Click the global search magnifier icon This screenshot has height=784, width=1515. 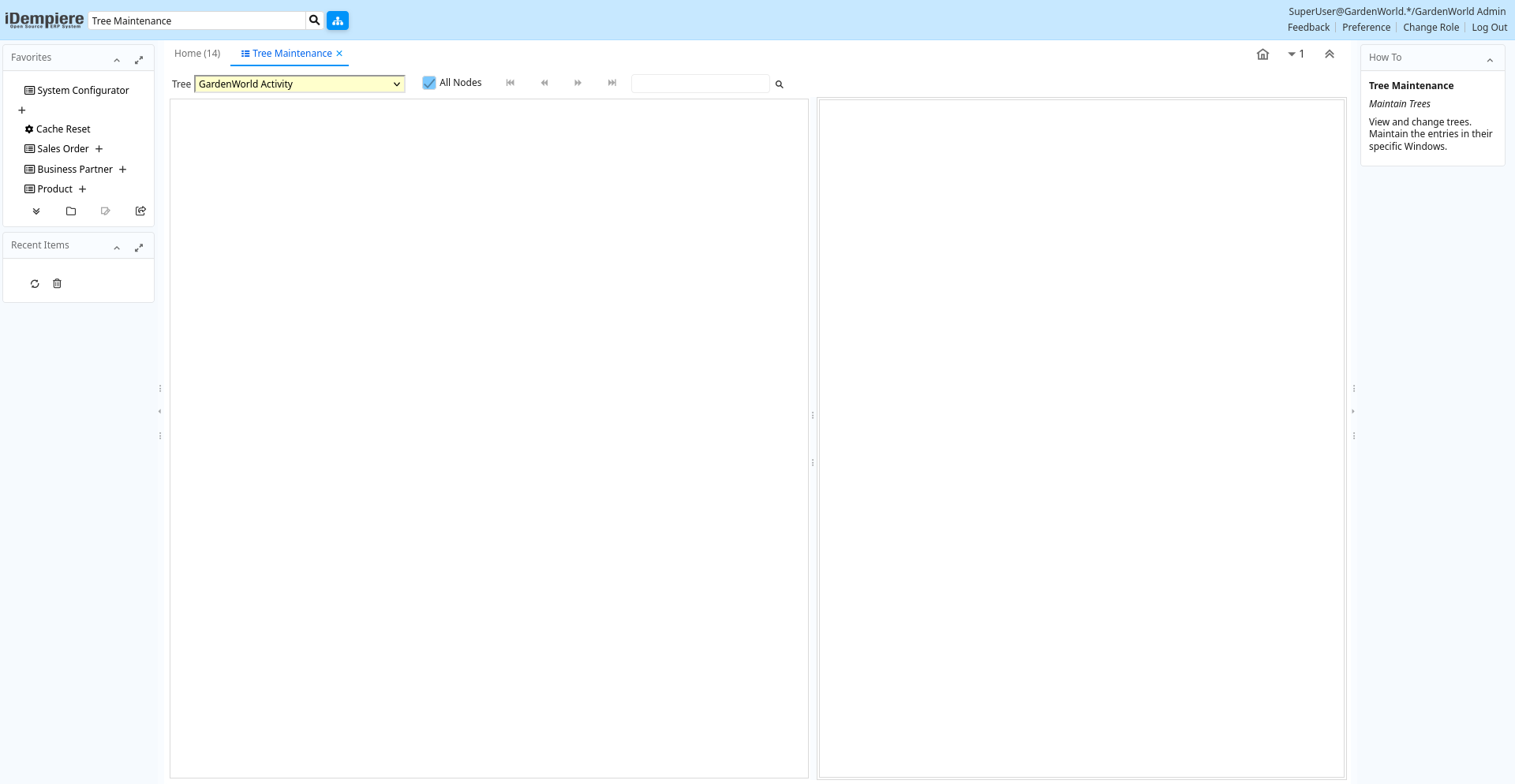click(314, 21)
